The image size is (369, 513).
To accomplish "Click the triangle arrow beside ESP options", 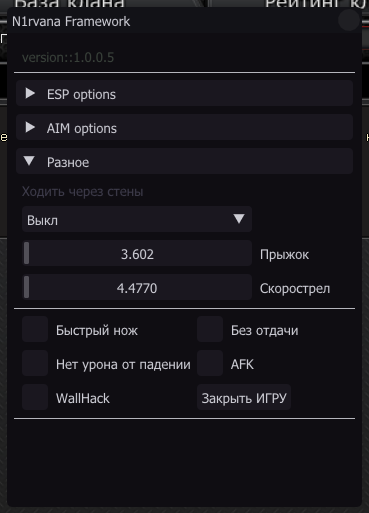I will pos(30,93).
